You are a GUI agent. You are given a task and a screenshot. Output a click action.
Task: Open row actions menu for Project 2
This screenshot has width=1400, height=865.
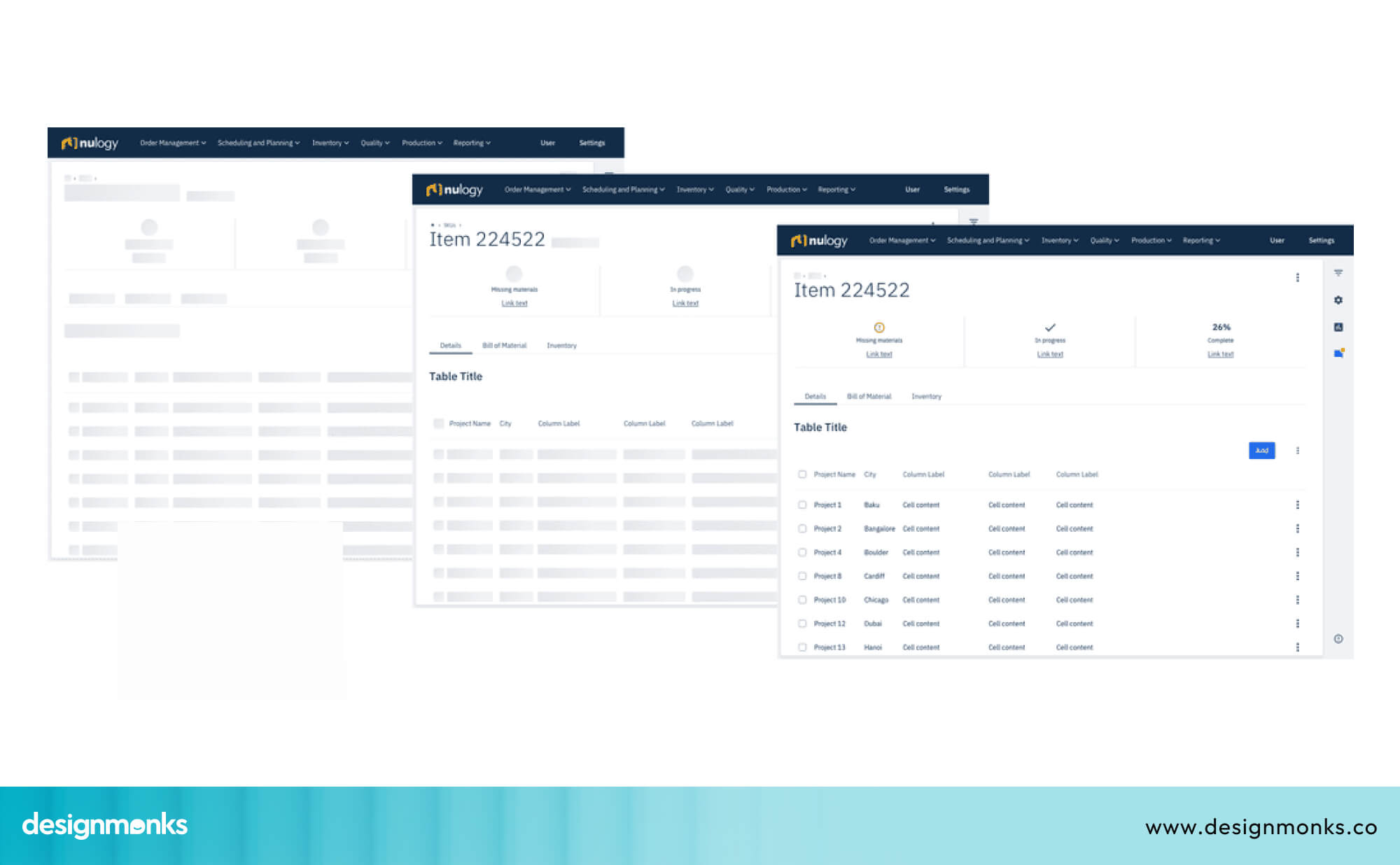coord(1298,528)
